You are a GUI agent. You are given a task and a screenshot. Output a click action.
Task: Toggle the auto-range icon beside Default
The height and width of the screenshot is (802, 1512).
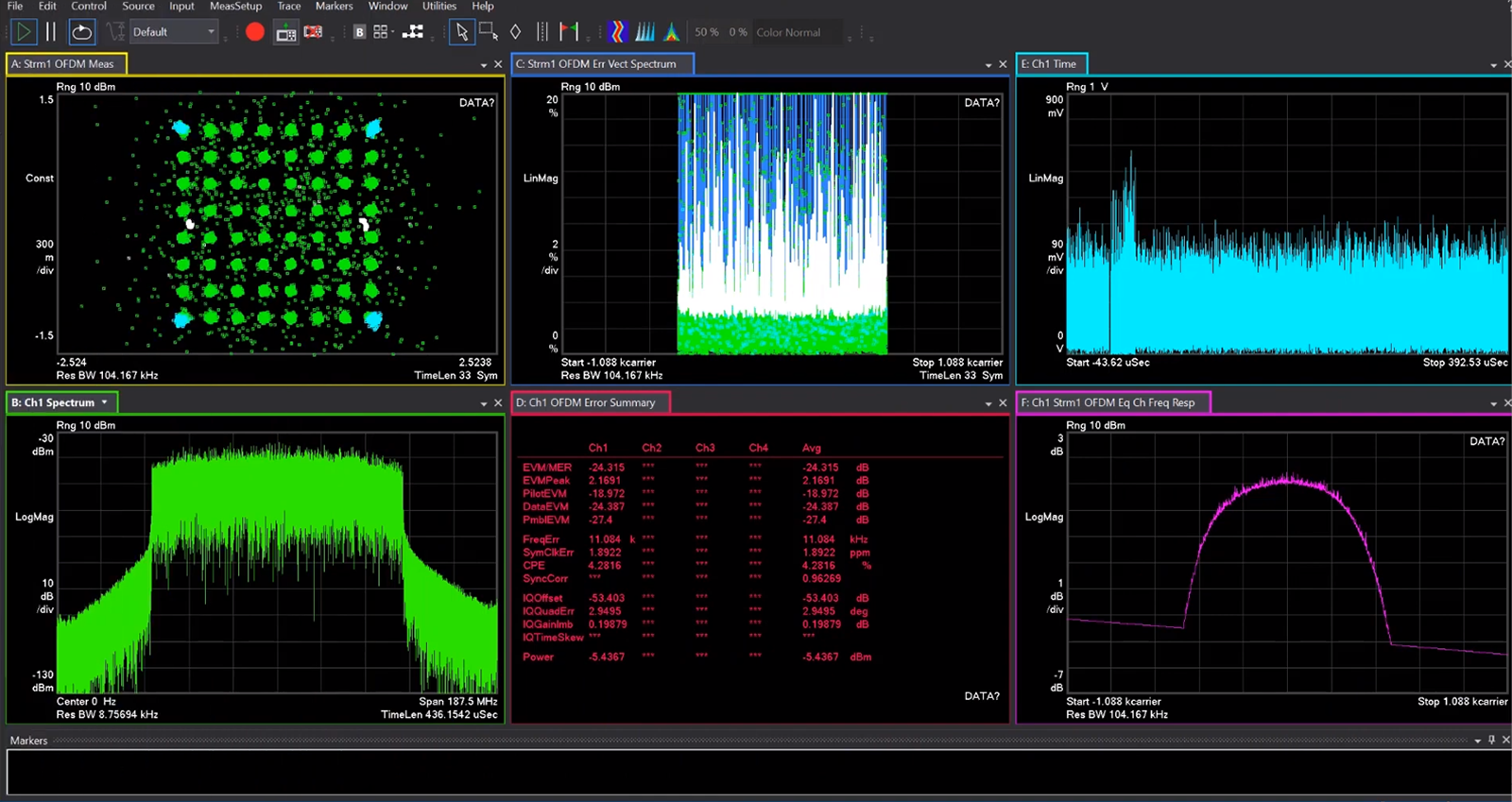tap(115, 32)
